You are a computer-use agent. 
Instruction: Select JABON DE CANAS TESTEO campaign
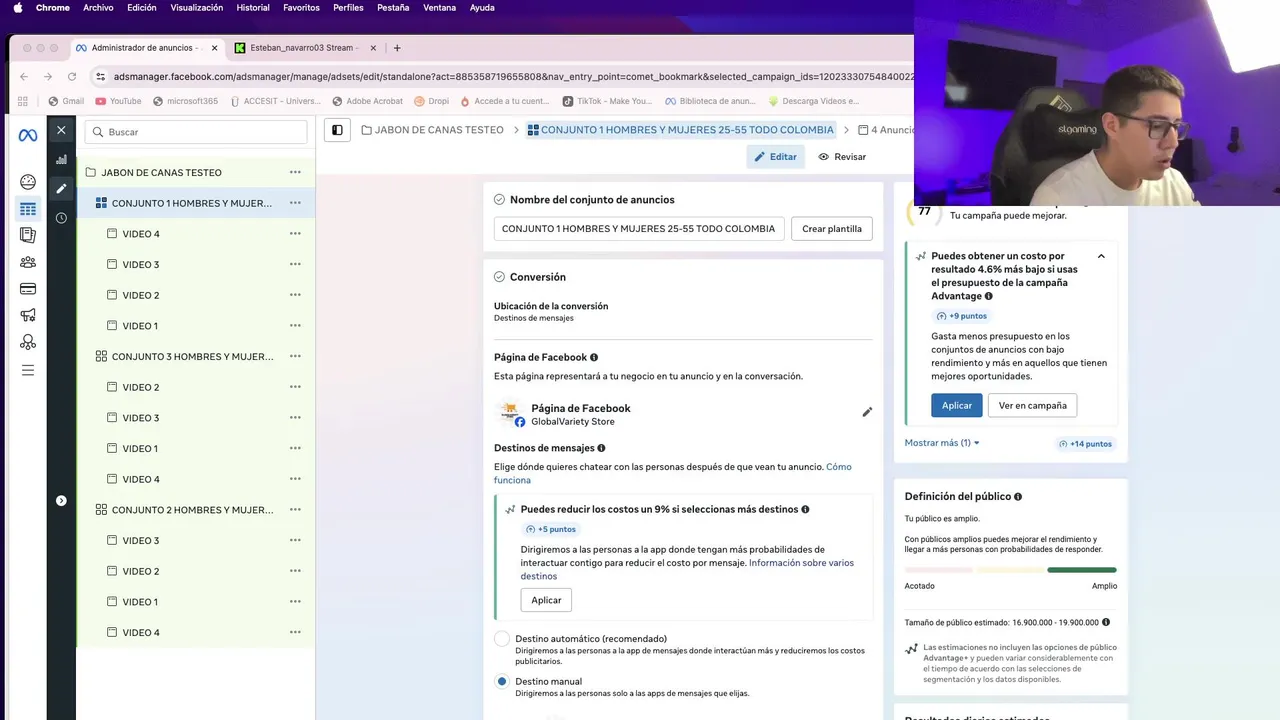tap(161, 172)
